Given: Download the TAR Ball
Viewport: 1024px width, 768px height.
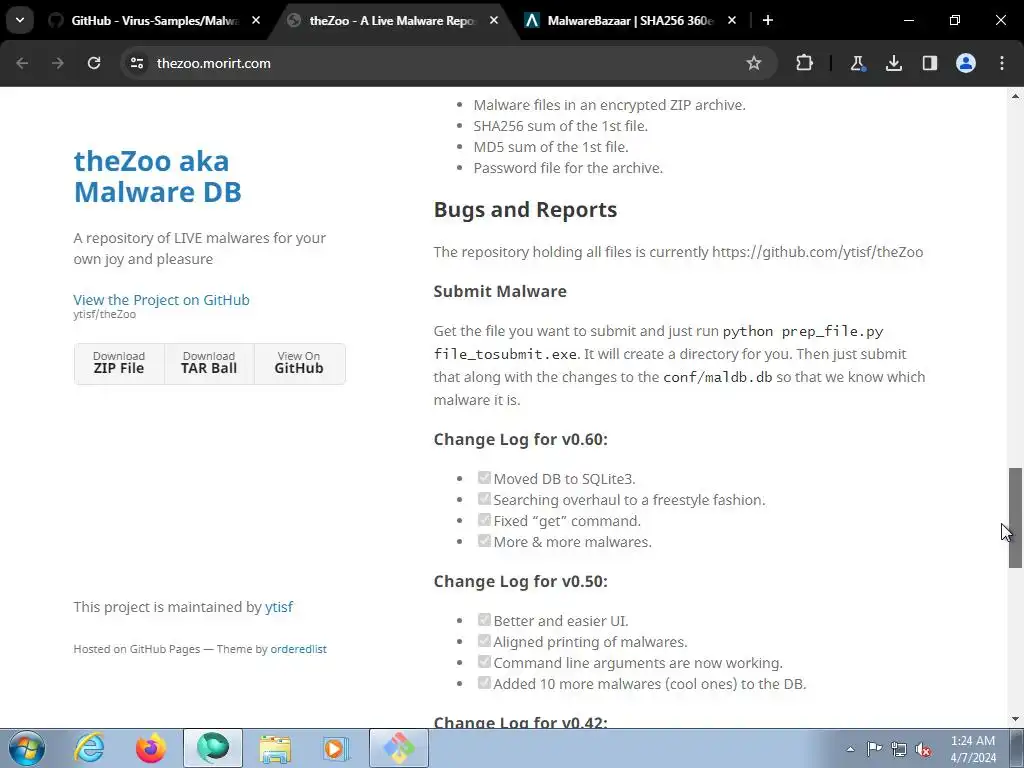Looking at the screenshot, I should coord(209,364).
